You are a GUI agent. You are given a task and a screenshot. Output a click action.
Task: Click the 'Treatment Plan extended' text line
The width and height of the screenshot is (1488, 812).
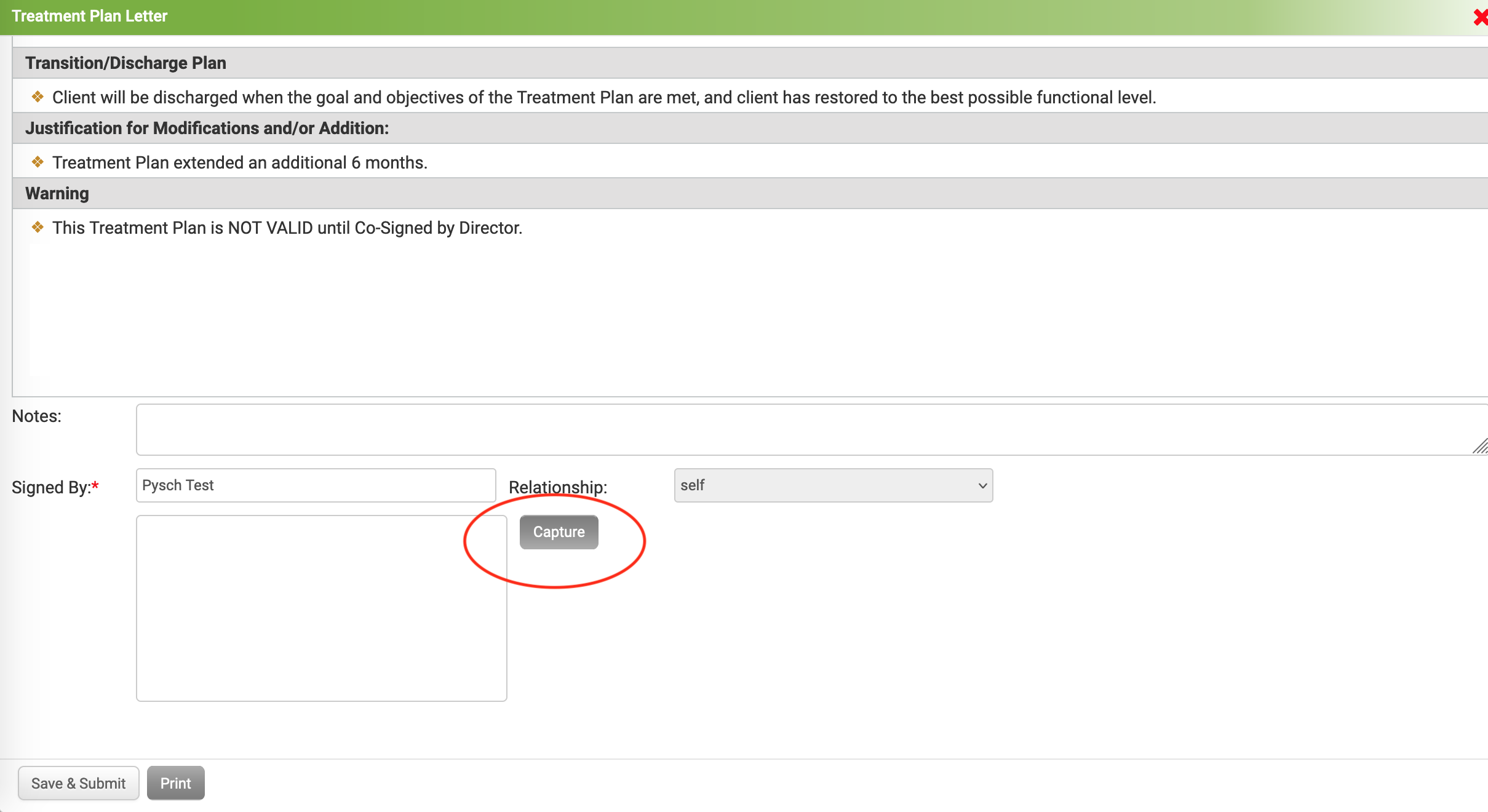coord(239,162)
